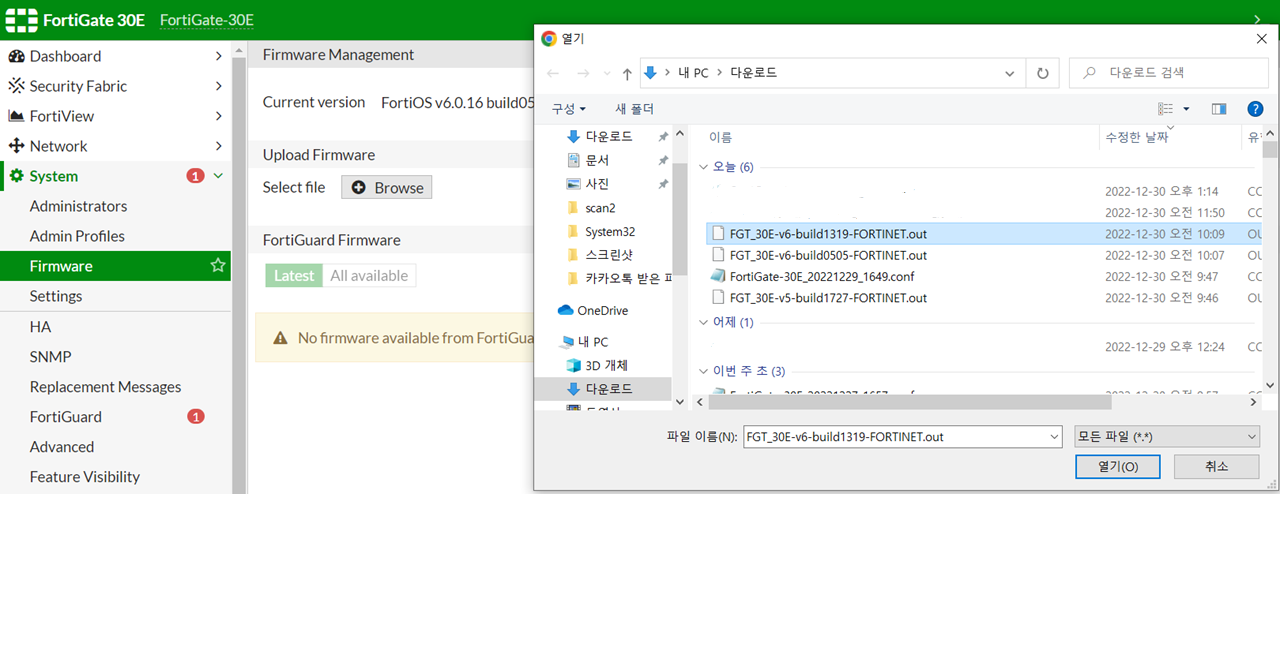The height and width of the screenshot is (648, 1280).
Task: Click the download search field
Action: (x=1169, y=73)
